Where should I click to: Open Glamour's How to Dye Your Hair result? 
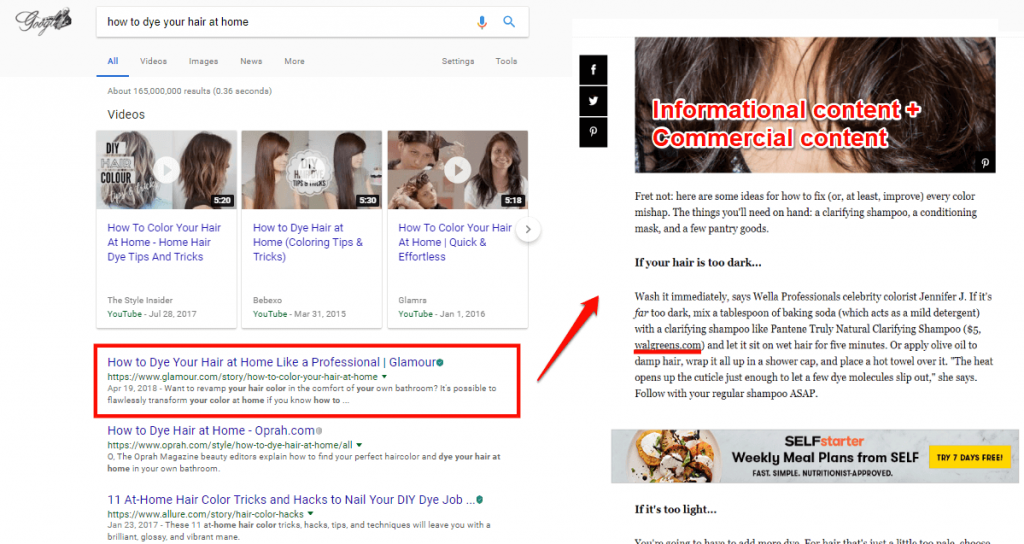coord(270,362)
